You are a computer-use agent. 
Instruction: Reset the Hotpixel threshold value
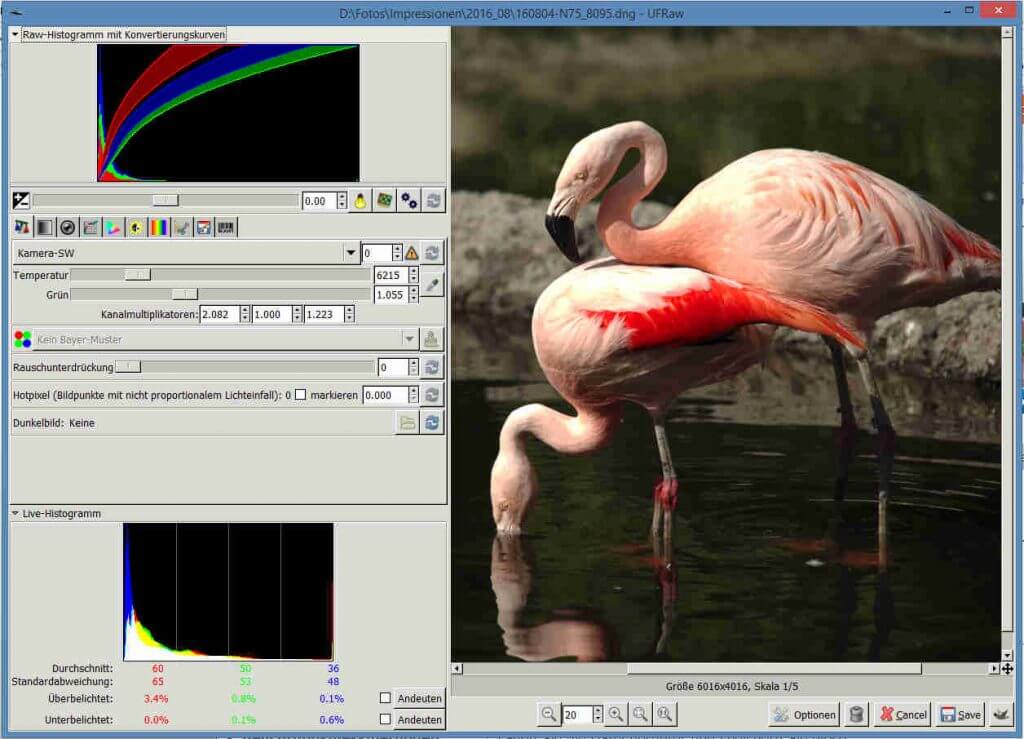(x=432, y=395)
